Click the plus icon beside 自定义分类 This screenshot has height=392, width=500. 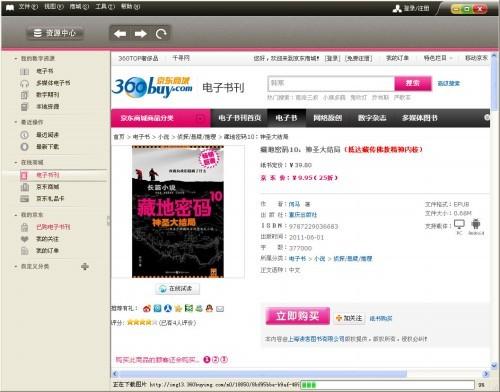click(x=85, y=266)
